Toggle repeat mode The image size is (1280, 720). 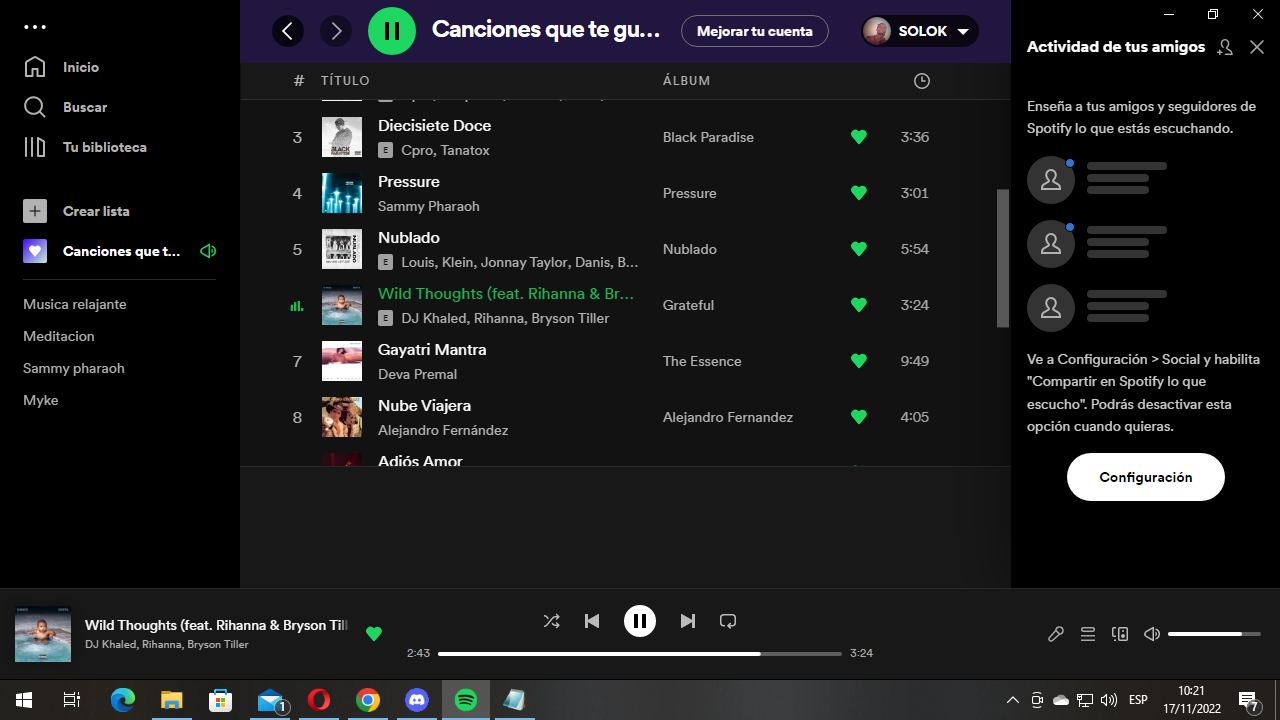tap(728, 621)
